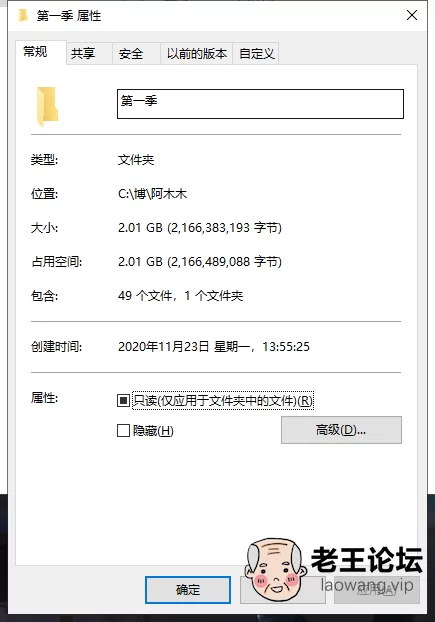Image resolution: width=435 pixels, height=622 pixels.
Task: Click the 老王论坛 watermark text
Action: point(366,559)
